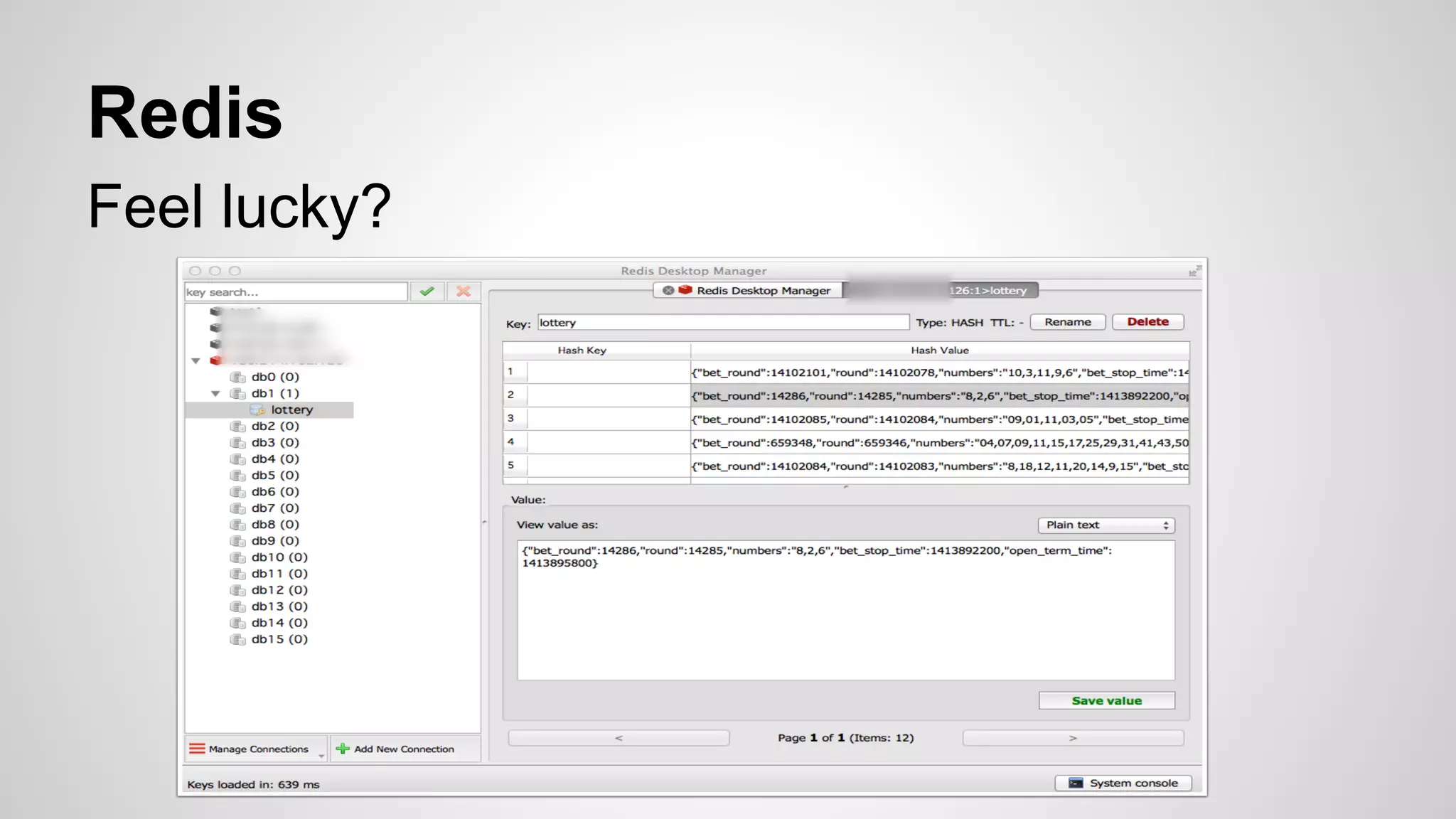This screenshot has width=1456, height=819.
Task: Collapse the db1 tree node
Action: (x=215, y=393)
